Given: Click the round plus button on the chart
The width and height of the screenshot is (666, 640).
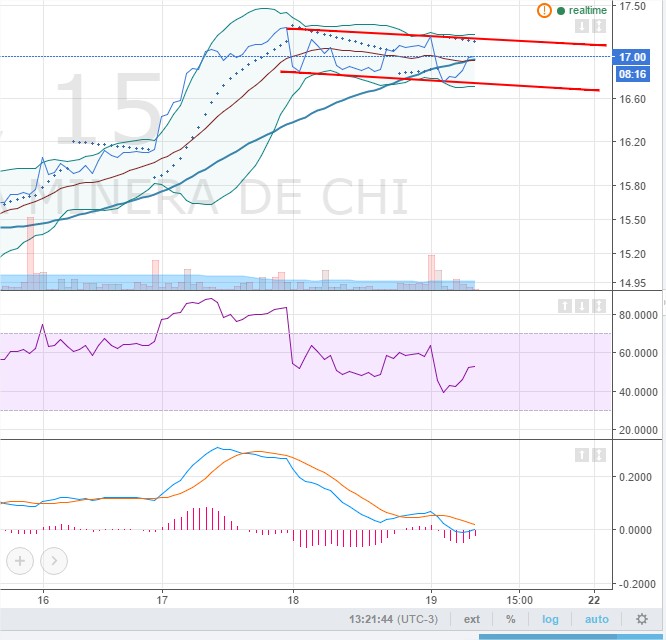Looking at the screenshot, I should click(19, 561).
